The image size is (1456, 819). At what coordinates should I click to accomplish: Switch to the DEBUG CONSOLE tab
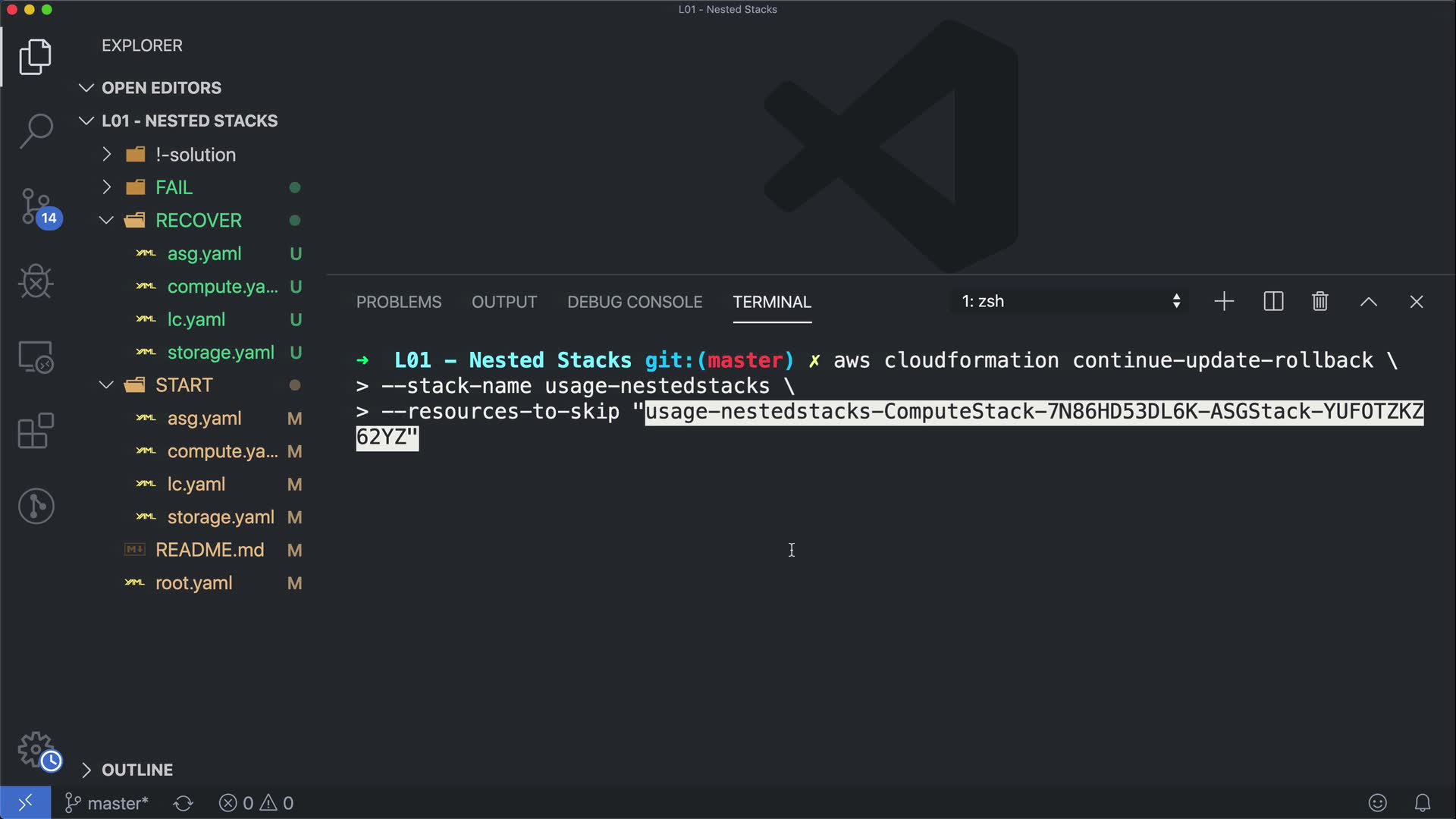[x=635, y=302]
